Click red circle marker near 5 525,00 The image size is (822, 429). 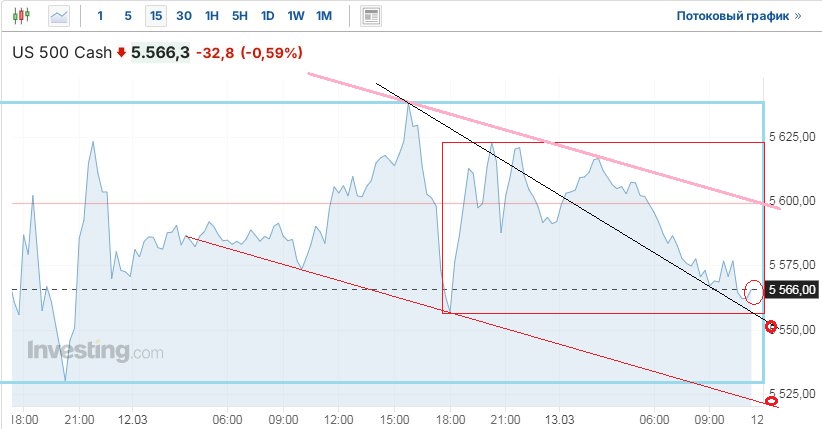pyautogui.click(x=771, y=402)
